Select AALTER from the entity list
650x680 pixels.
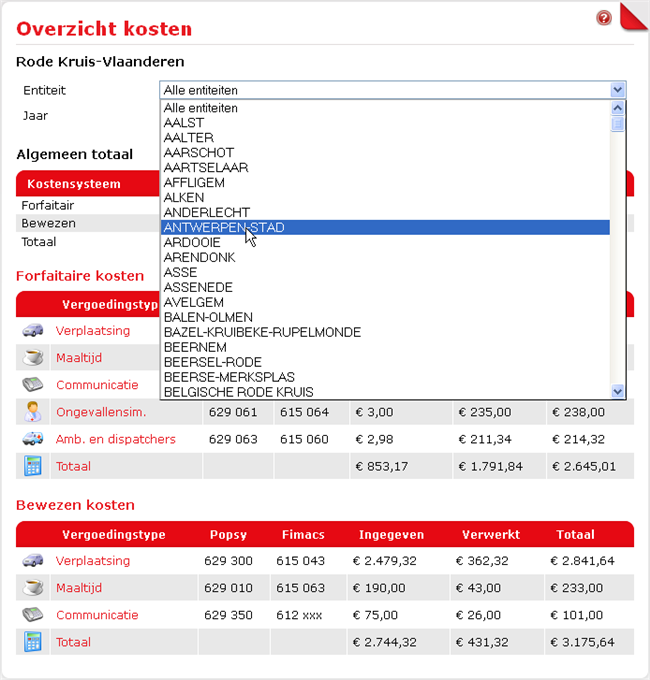385,137
